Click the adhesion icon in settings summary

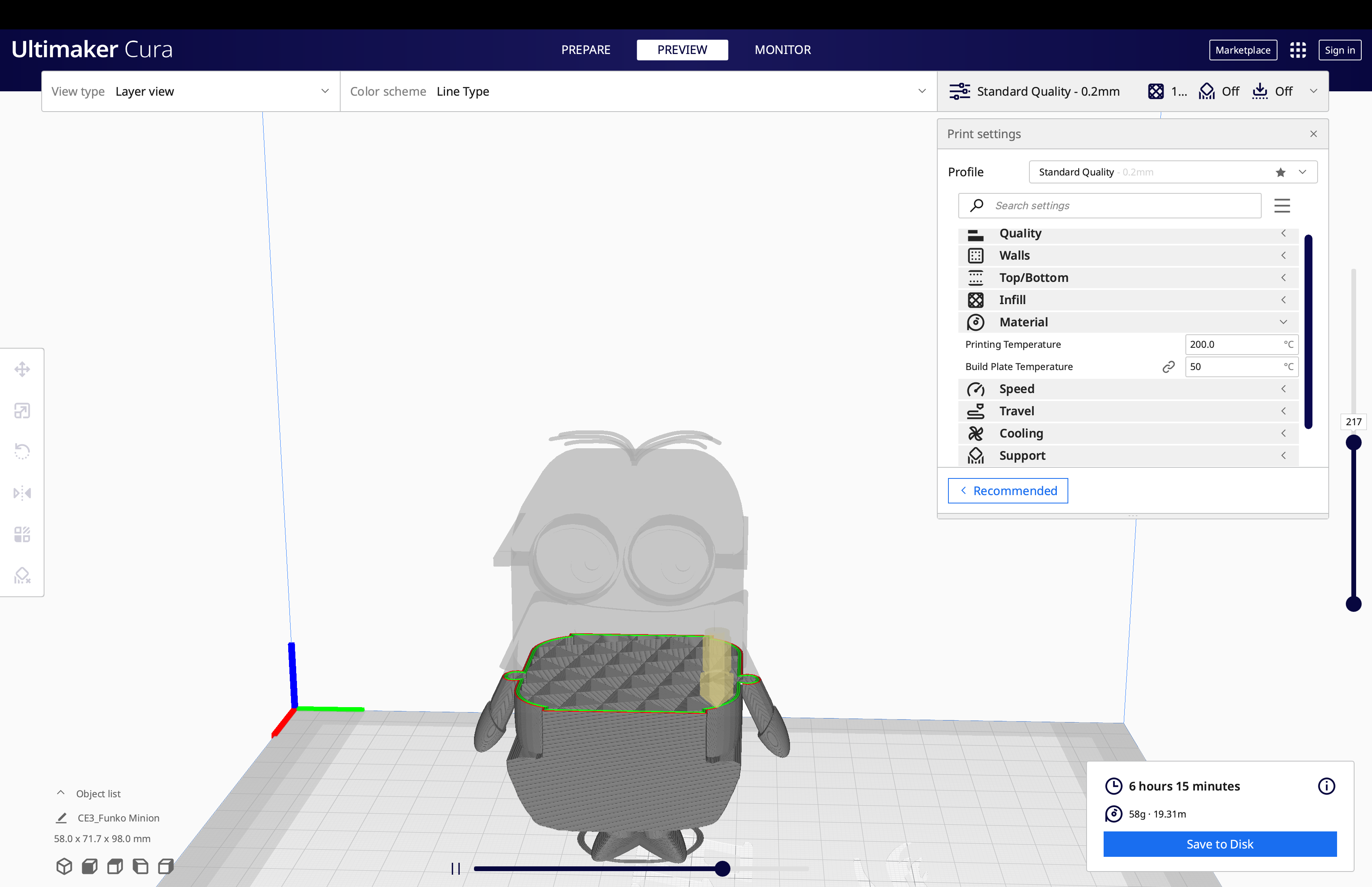coord(1260,91)
